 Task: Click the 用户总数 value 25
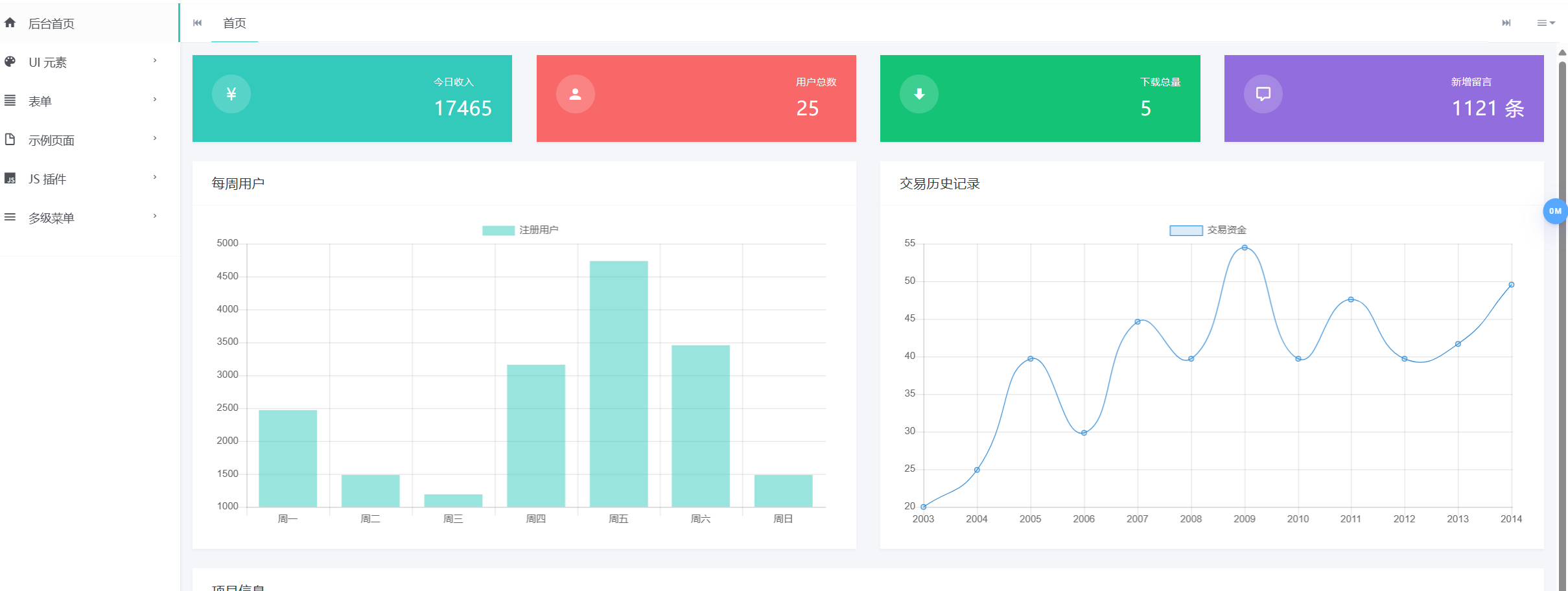point(808,108)
